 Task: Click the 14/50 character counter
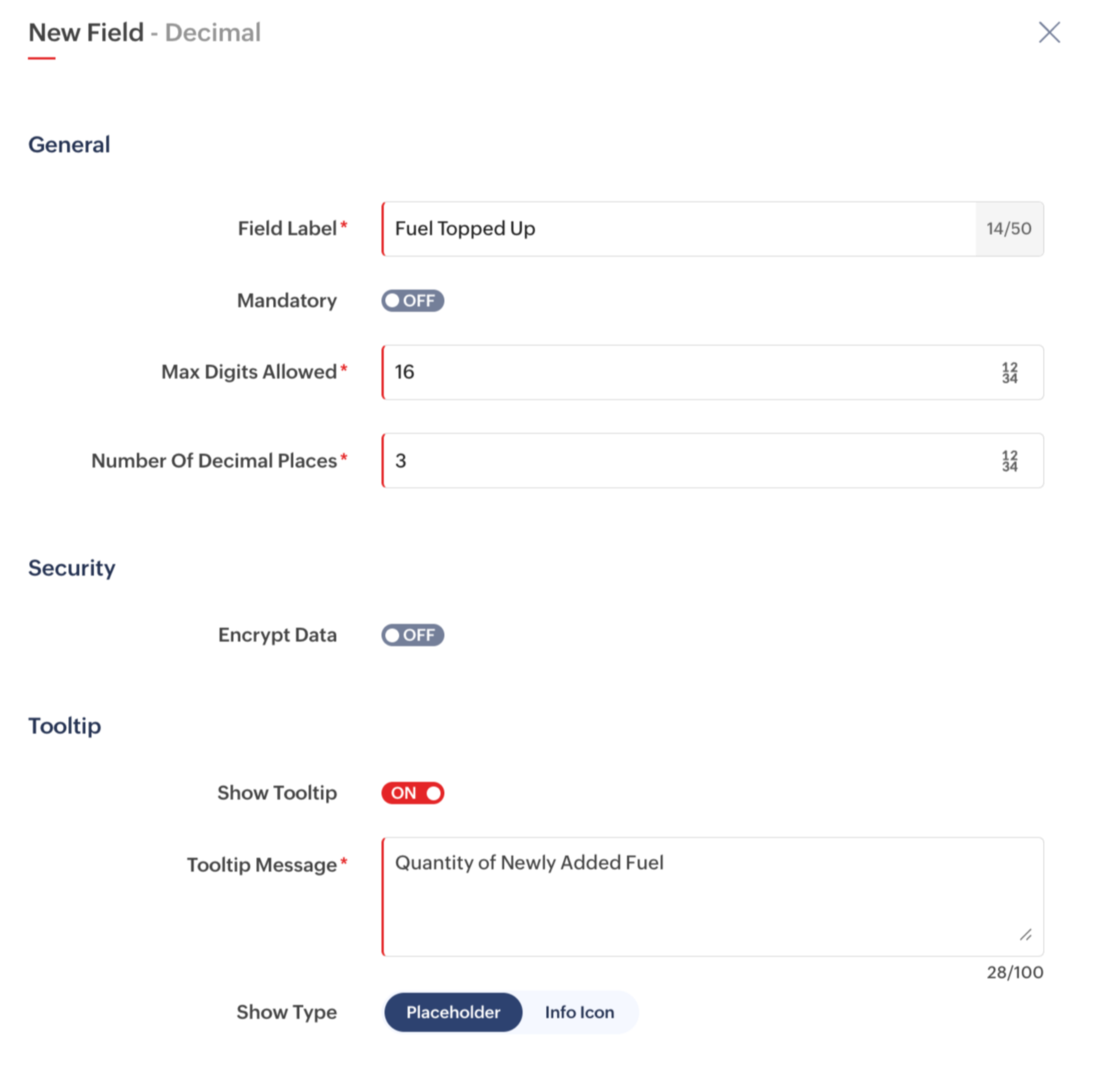[x=1009, y=229]
